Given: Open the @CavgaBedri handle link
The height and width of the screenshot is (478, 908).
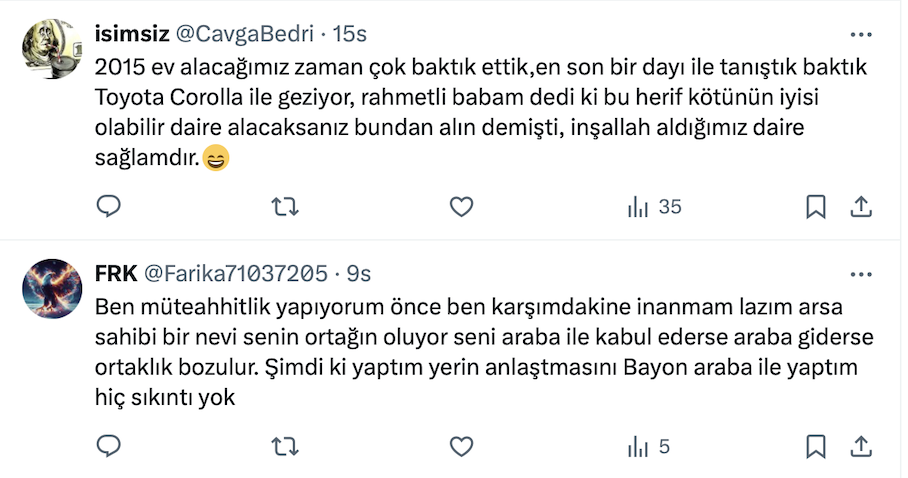Looking at the screenshot, I should 246,34.
